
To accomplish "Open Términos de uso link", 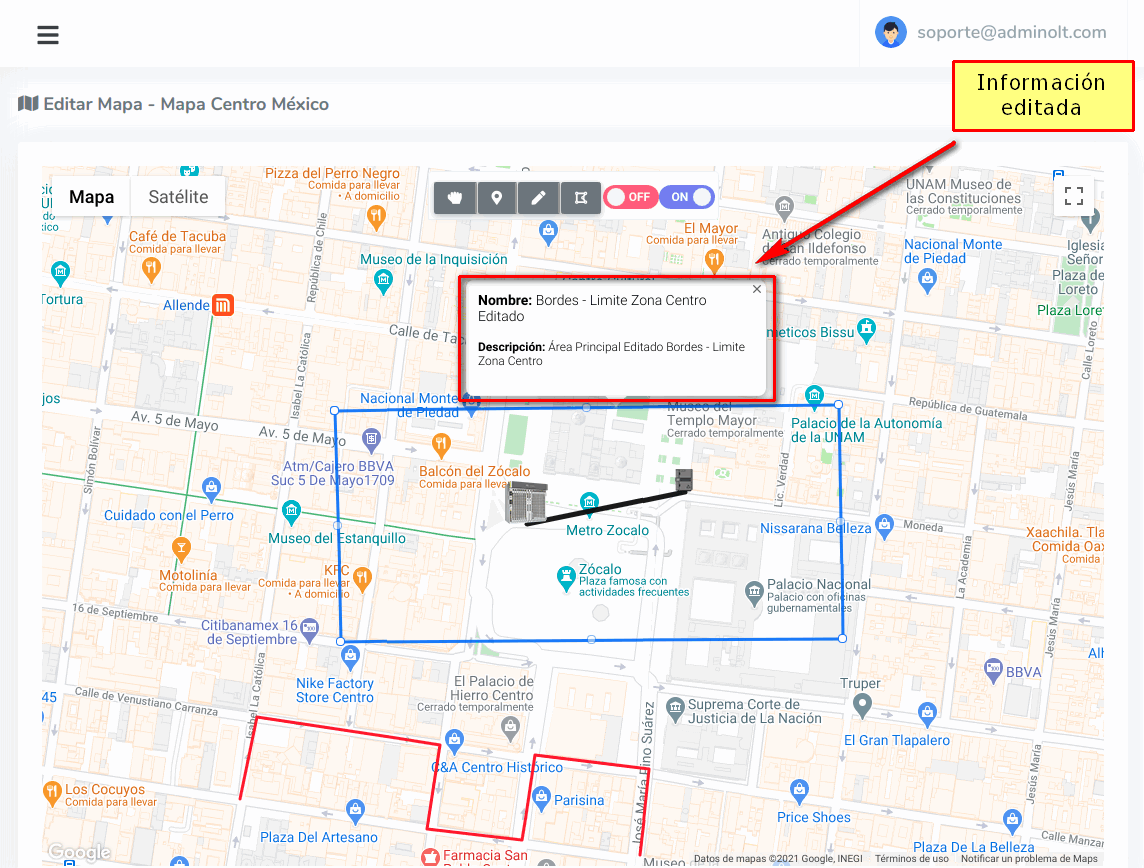I will coord(911,859).
